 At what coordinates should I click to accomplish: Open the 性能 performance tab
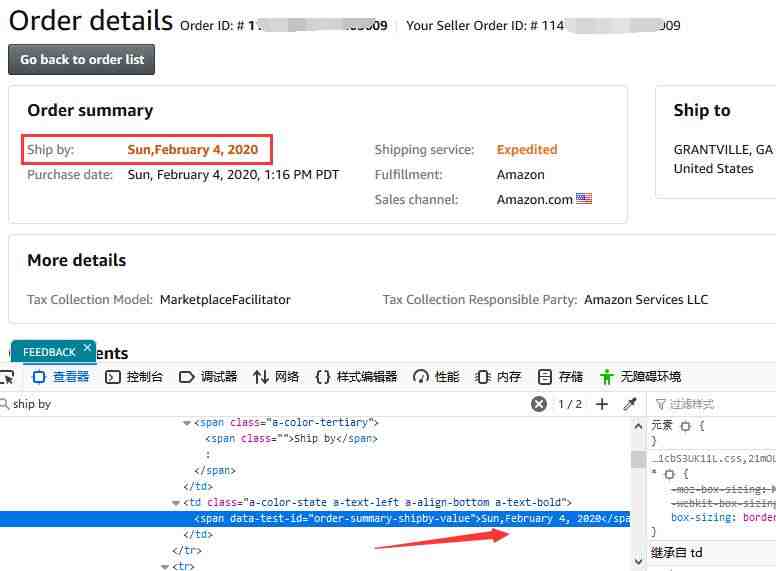[x=436, y=377]
